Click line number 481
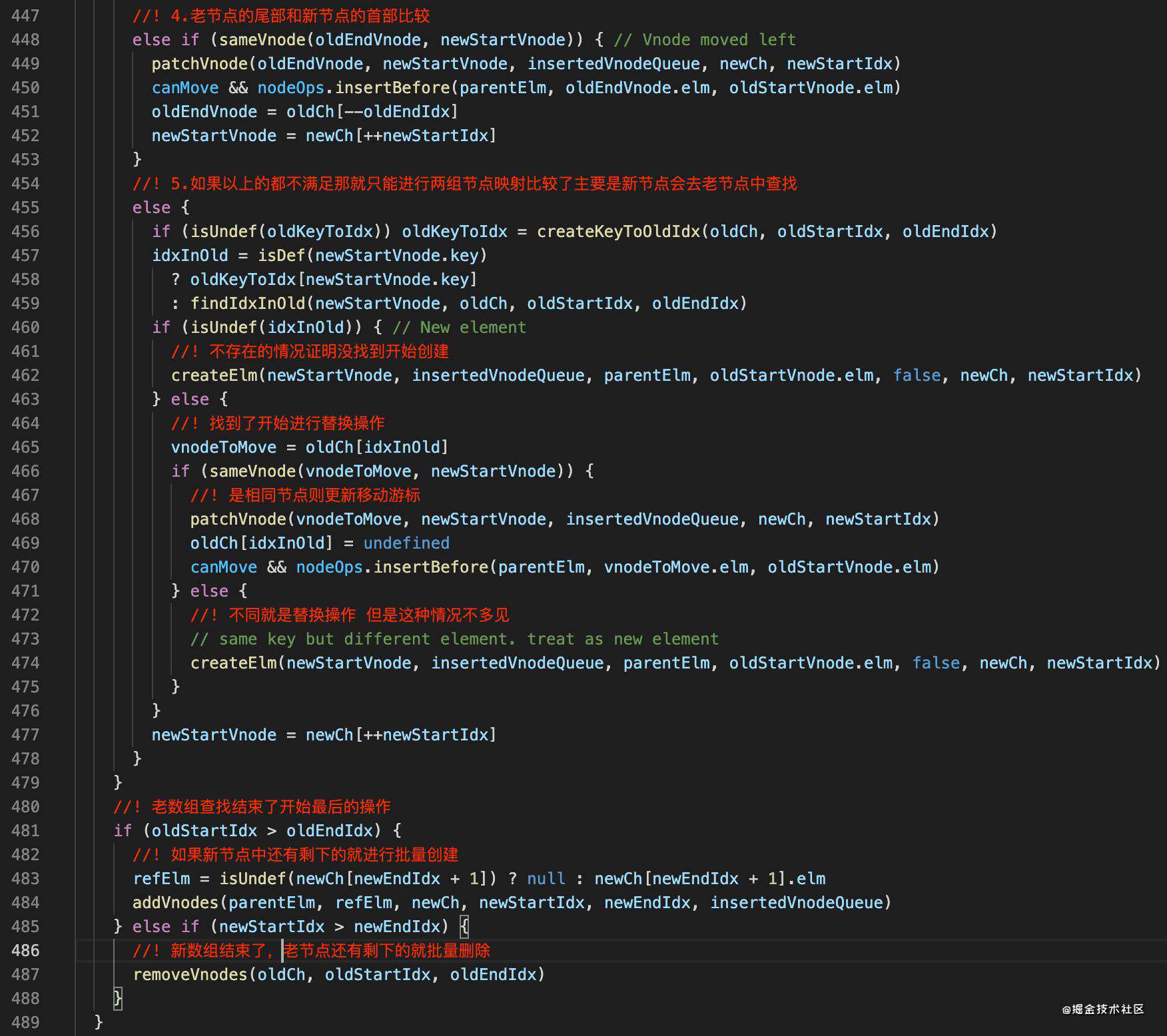The image size is (1167, 1036). point(25,830)
